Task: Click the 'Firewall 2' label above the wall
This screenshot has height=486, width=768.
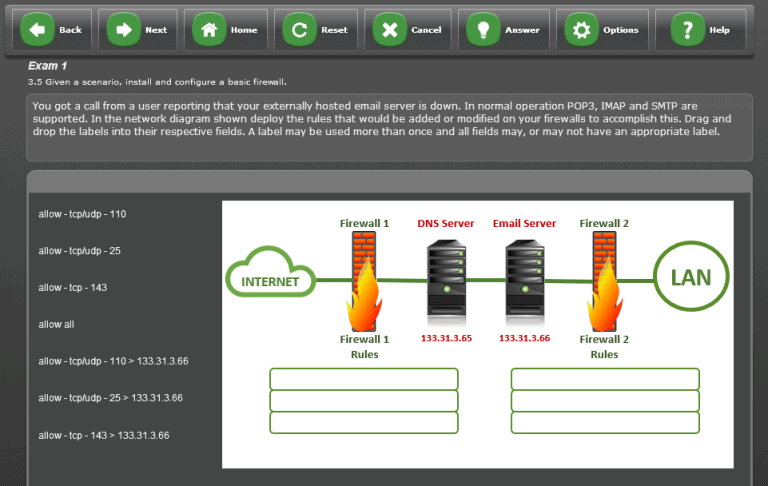Action: 604,223
